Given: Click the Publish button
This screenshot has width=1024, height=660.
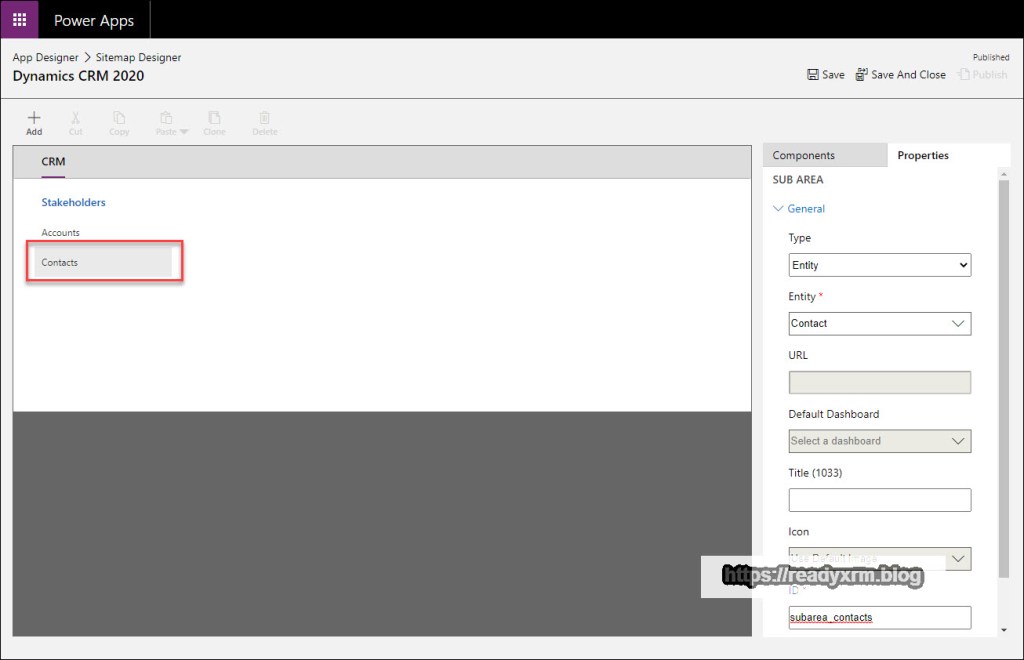Looking at the screenshot, I should click(x=983, y=75).
